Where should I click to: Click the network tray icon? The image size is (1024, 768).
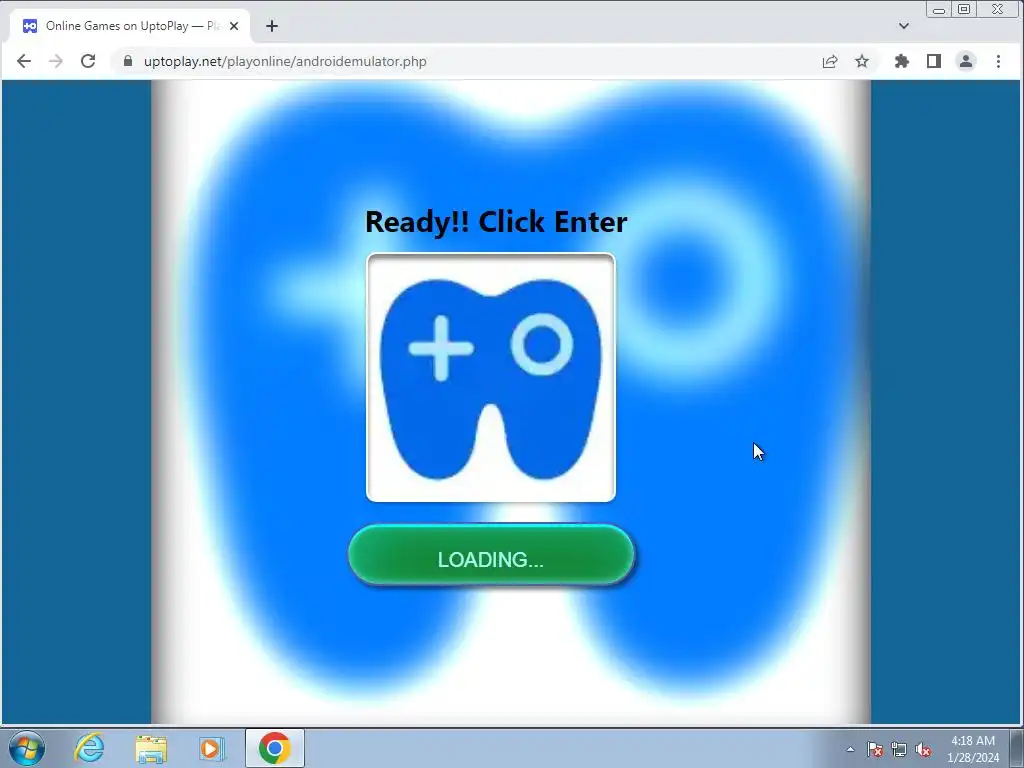pos(899,749)
